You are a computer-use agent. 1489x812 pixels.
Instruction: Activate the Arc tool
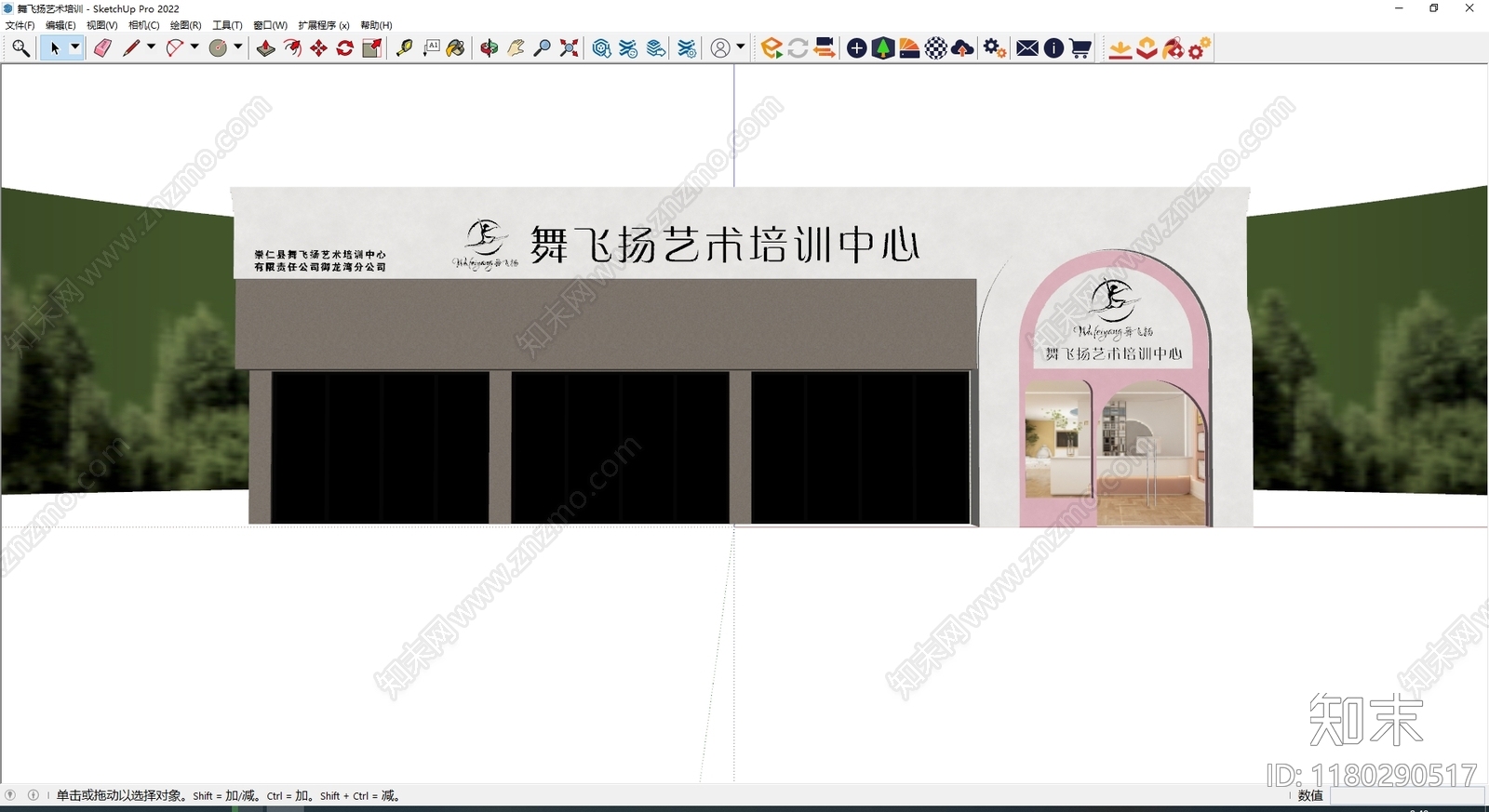(174, 48)
